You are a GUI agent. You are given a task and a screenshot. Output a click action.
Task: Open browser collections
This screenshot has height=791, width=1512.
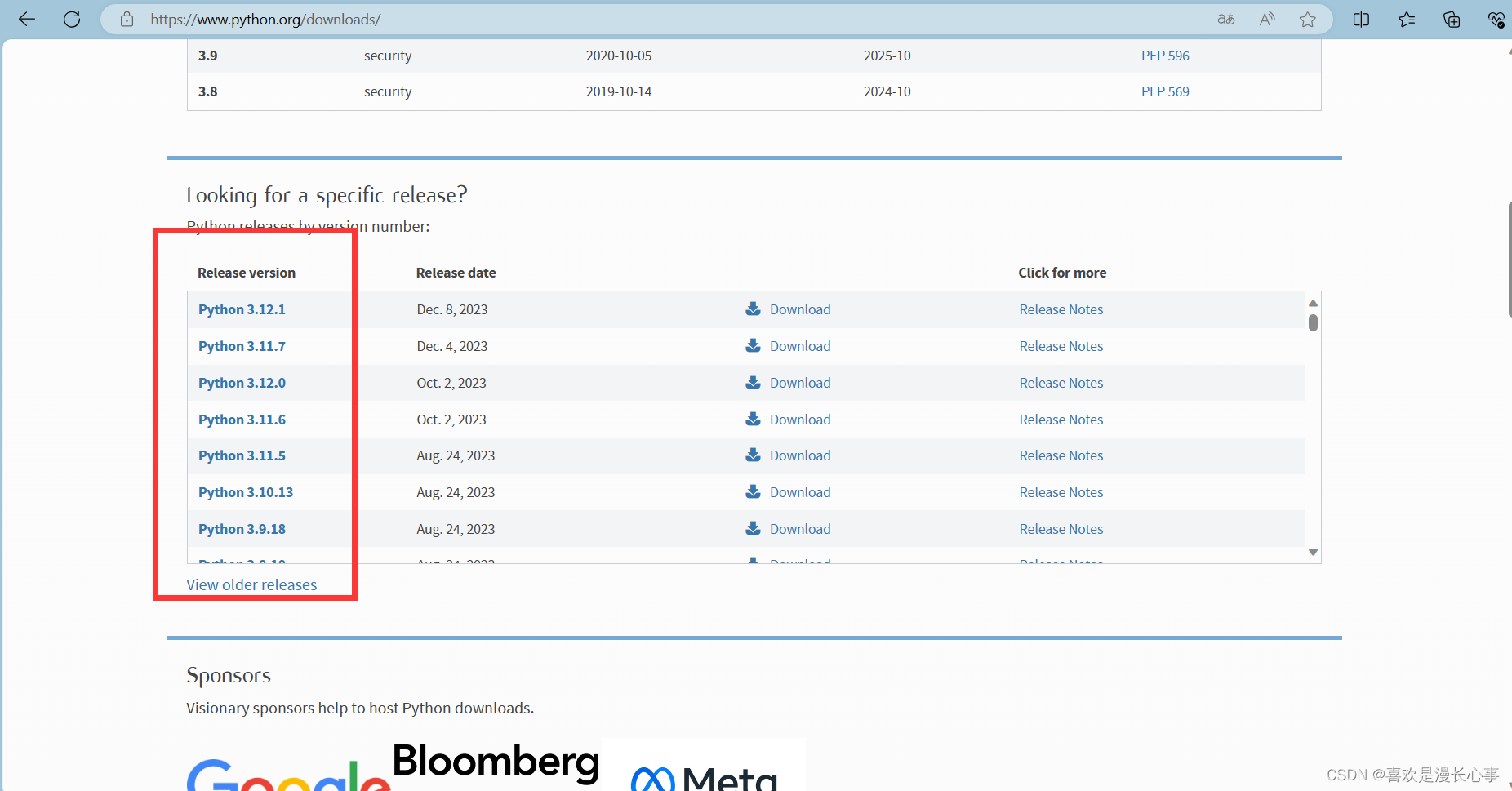point(1452,20)
